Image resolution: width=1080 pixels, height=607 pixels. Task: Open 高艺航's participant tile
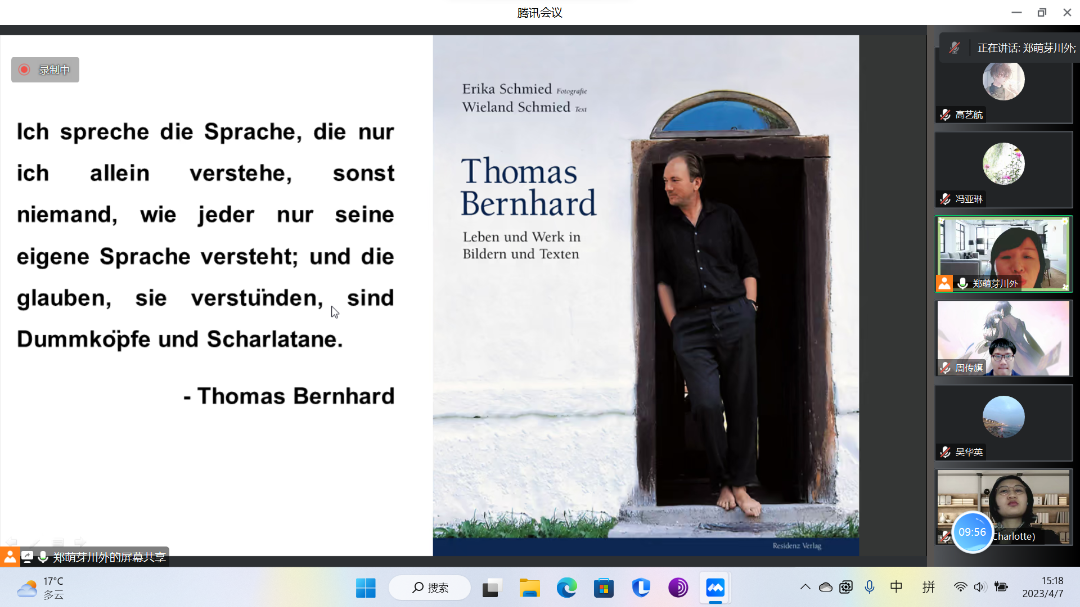(x=1004, y=85)
